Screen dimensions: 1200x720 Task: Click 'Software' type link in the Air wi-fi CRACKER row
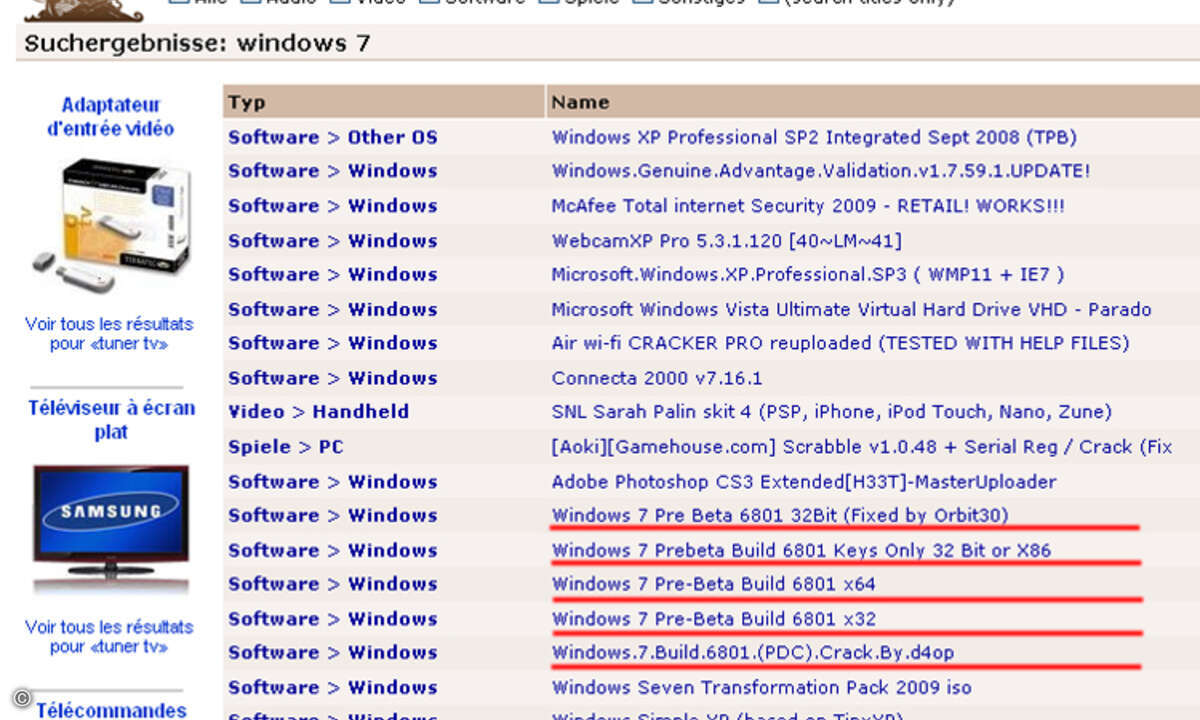[x=273, y=343]
